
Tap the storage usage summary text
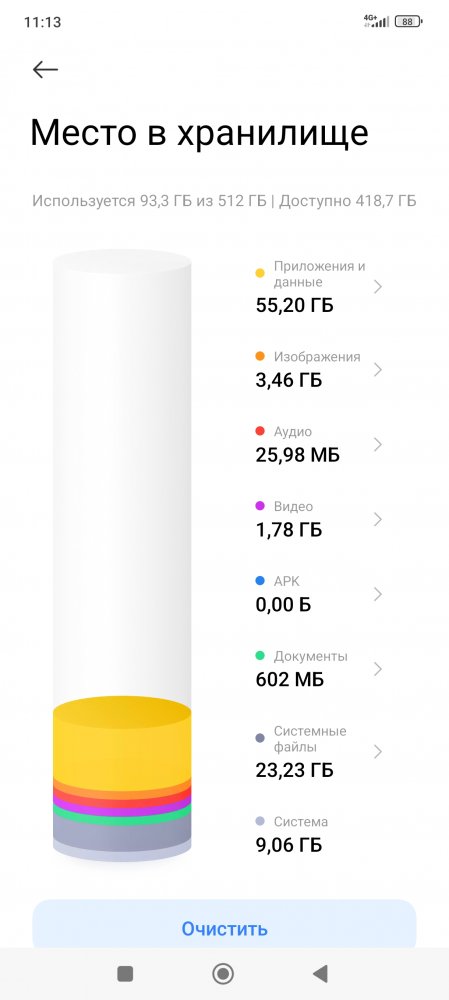(224, 201)
